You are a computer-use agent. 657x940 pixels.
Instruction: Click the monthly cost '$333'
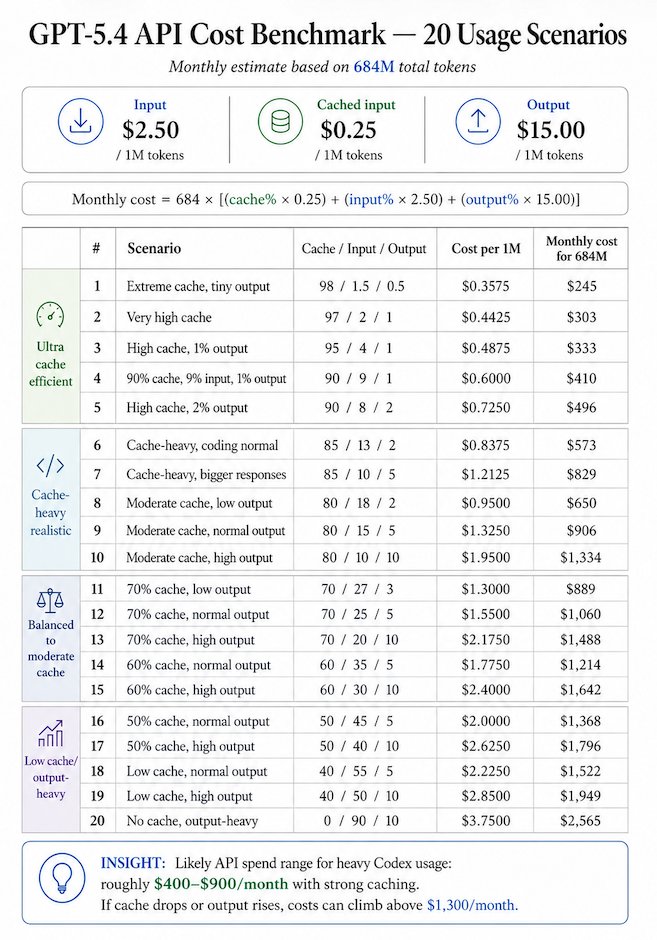[x=581, y=348]
